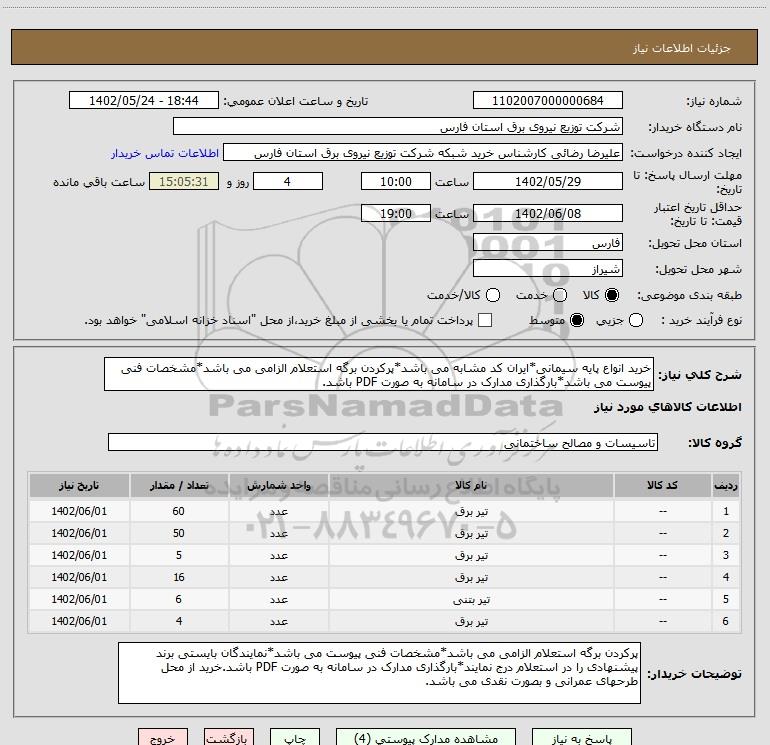This screenshot has width=770, height=745.
Task: Click the delivery city field شیراز
Action: click(548, 269)
